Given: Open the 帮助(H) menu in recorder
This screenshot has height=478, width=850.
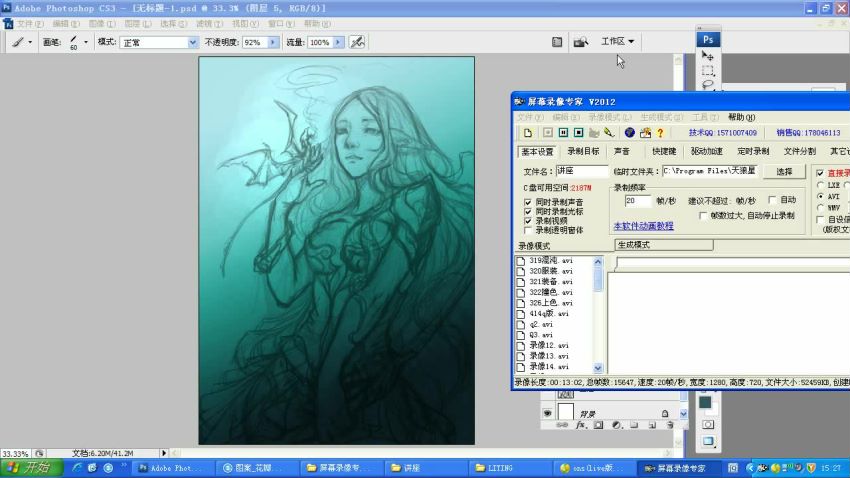Looking at the screenshot, I should [x=742, y=117].
